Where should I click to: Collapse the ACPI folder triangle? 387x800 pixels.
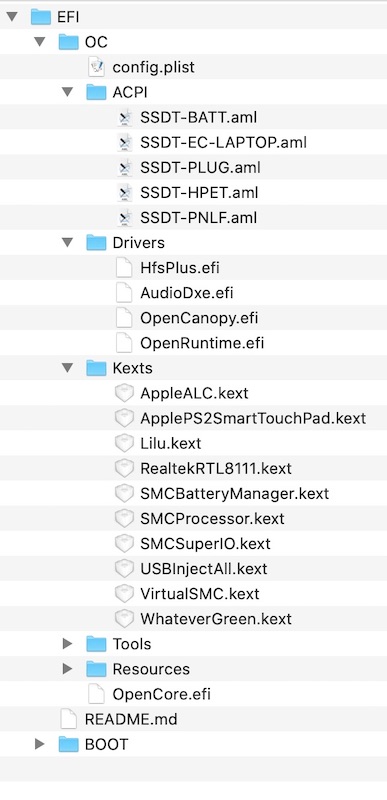tap(67, 92)
